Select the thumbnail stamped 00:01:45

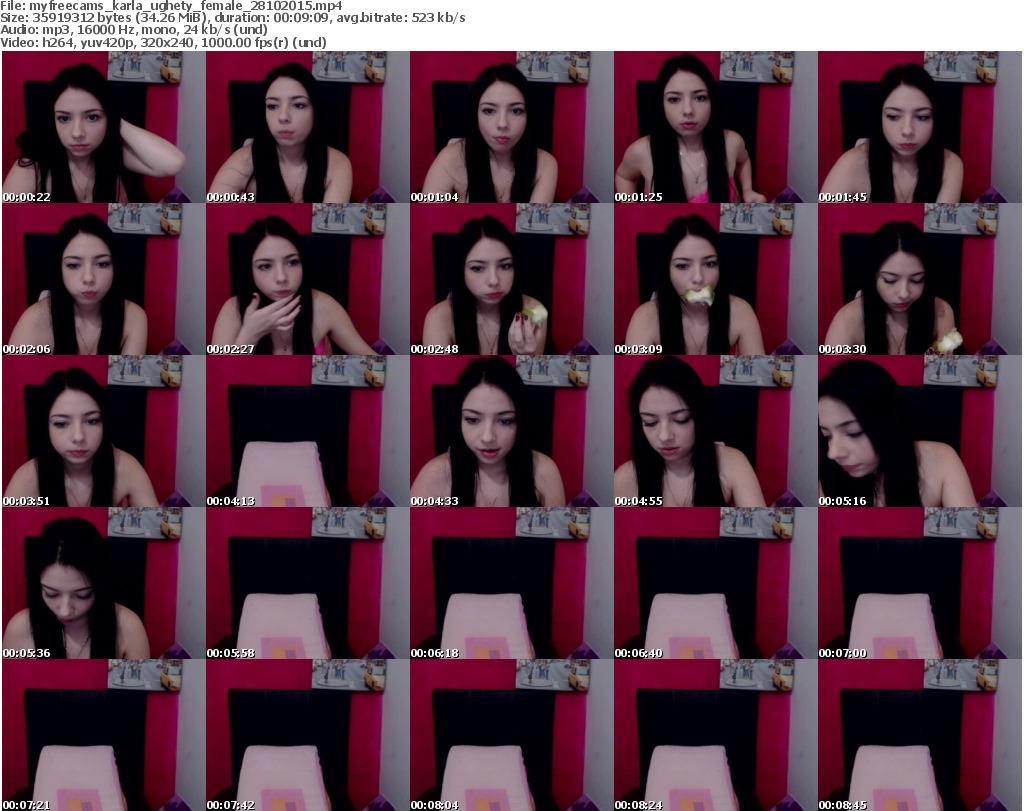tap(920, 127)
